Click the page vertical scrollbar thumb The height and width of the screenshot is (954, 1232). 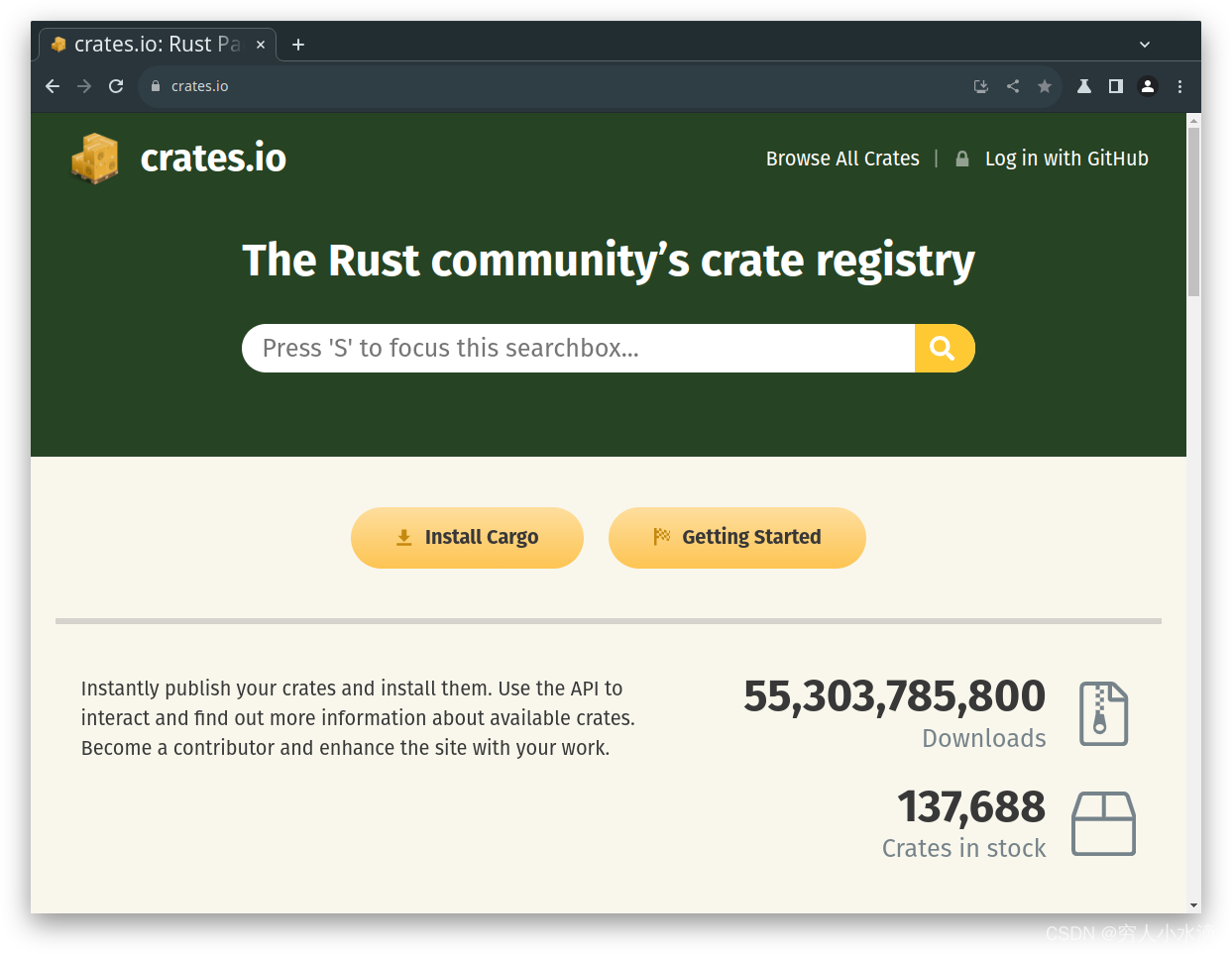[x=1193, y=212]
